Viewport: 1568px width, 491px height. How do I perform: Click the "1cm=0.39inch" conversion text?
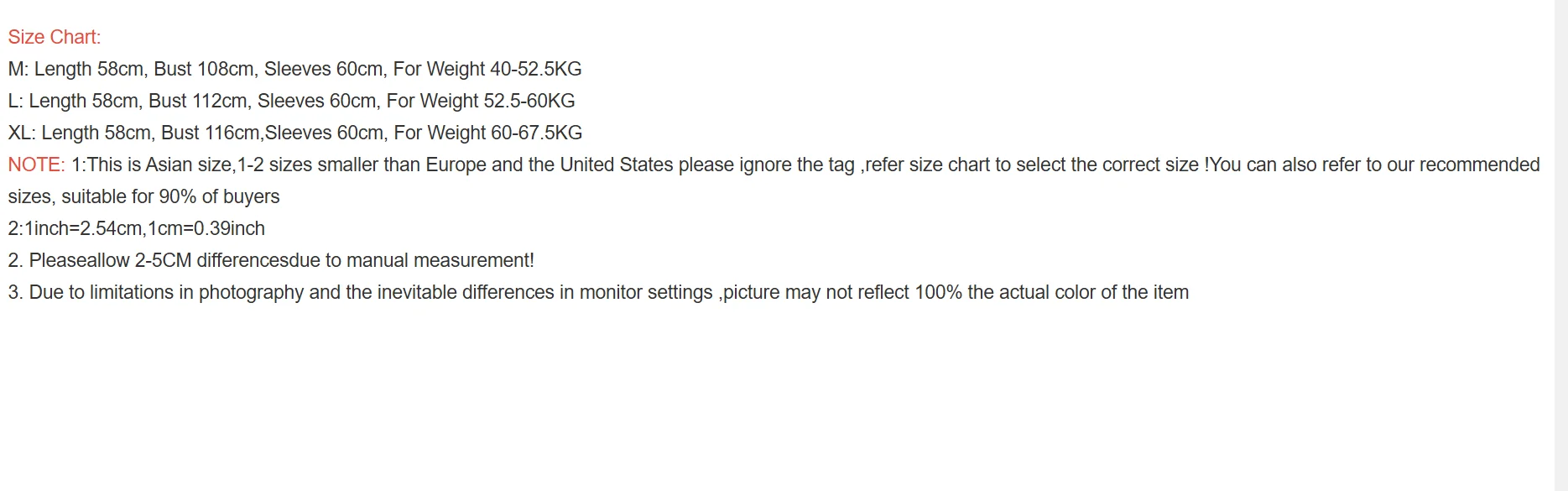pyautogui.click(x=206, y=228)
